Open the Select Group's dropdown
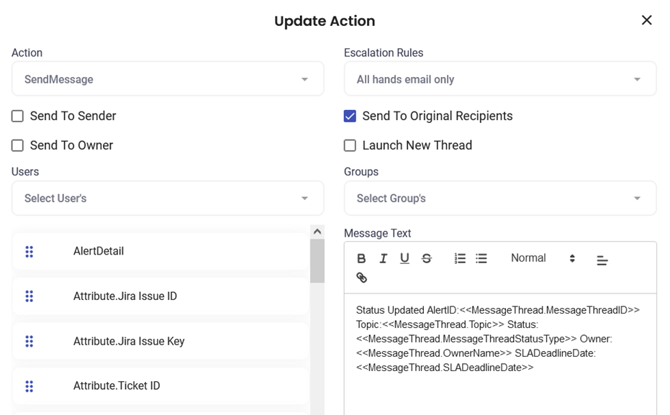This screenshot has width=670, height=415. 499,198
